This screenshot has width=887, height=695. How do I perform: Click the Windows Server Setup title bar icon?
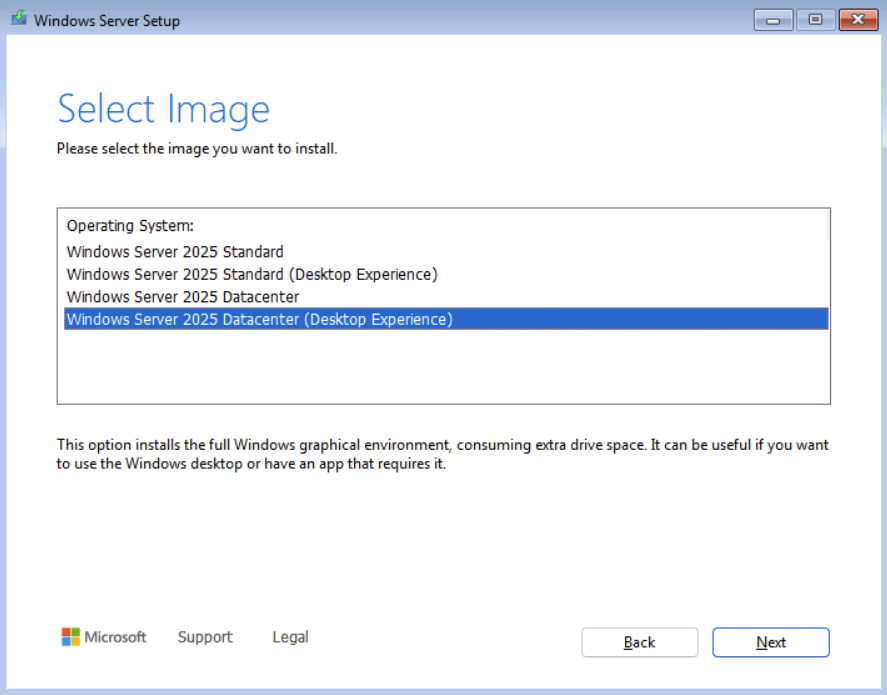(x=18, y=20)
